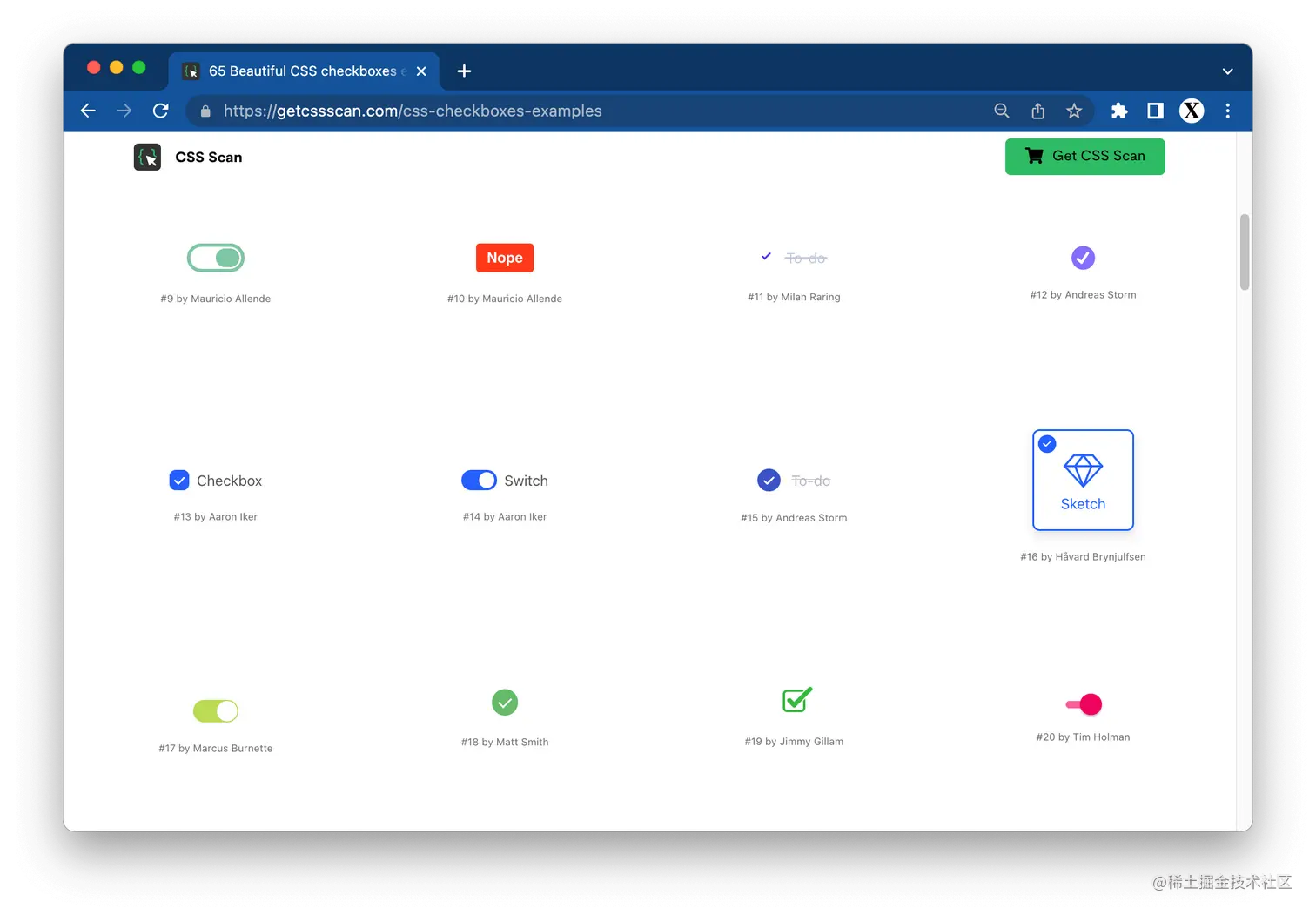
Task: Uncheck the To-do item #11 by Milan Raring
Action: (766, 257)
